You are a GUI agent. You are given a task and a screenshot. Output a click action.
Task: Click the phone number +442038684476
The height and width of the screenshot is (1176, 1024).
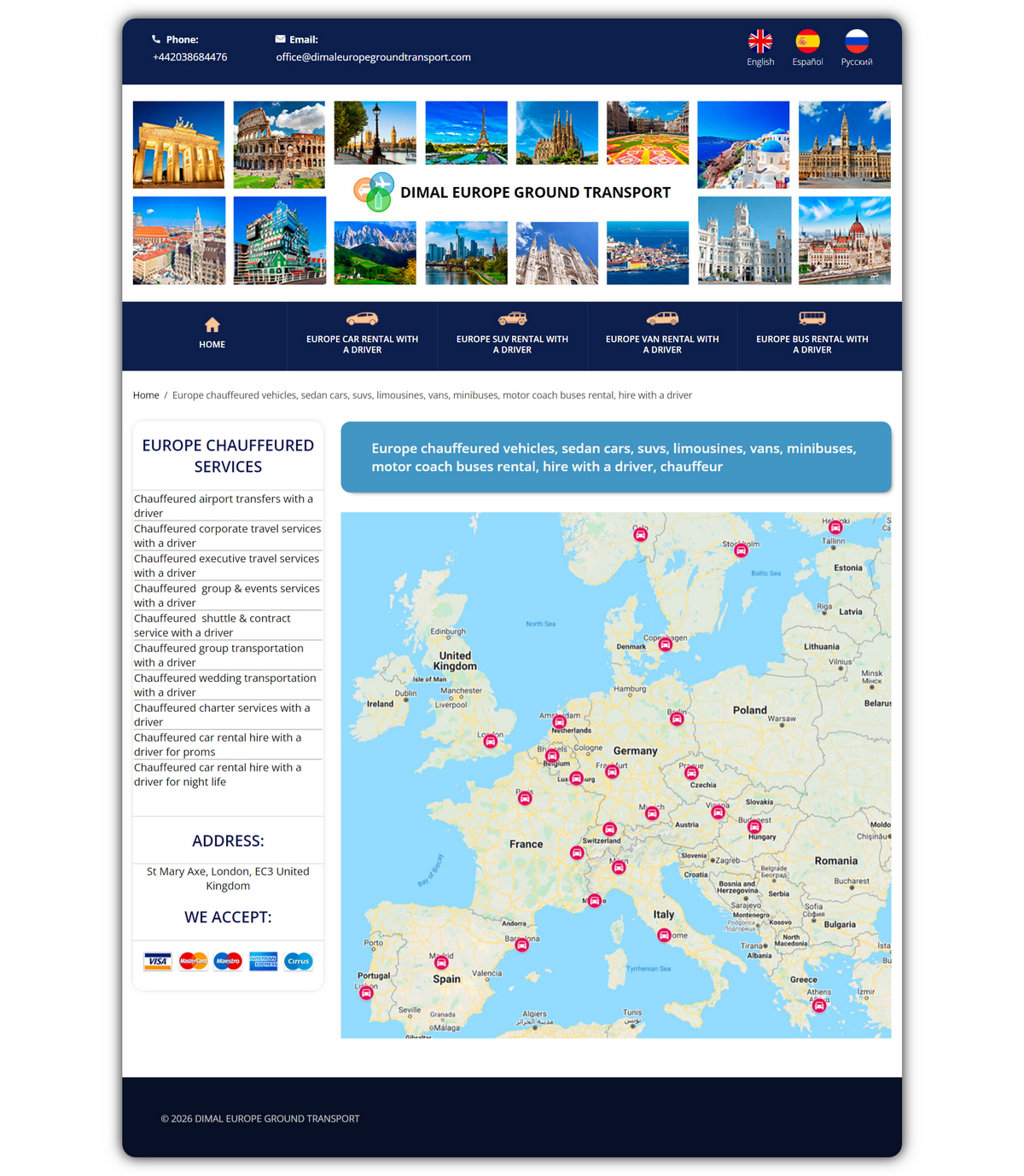[189, 57]
